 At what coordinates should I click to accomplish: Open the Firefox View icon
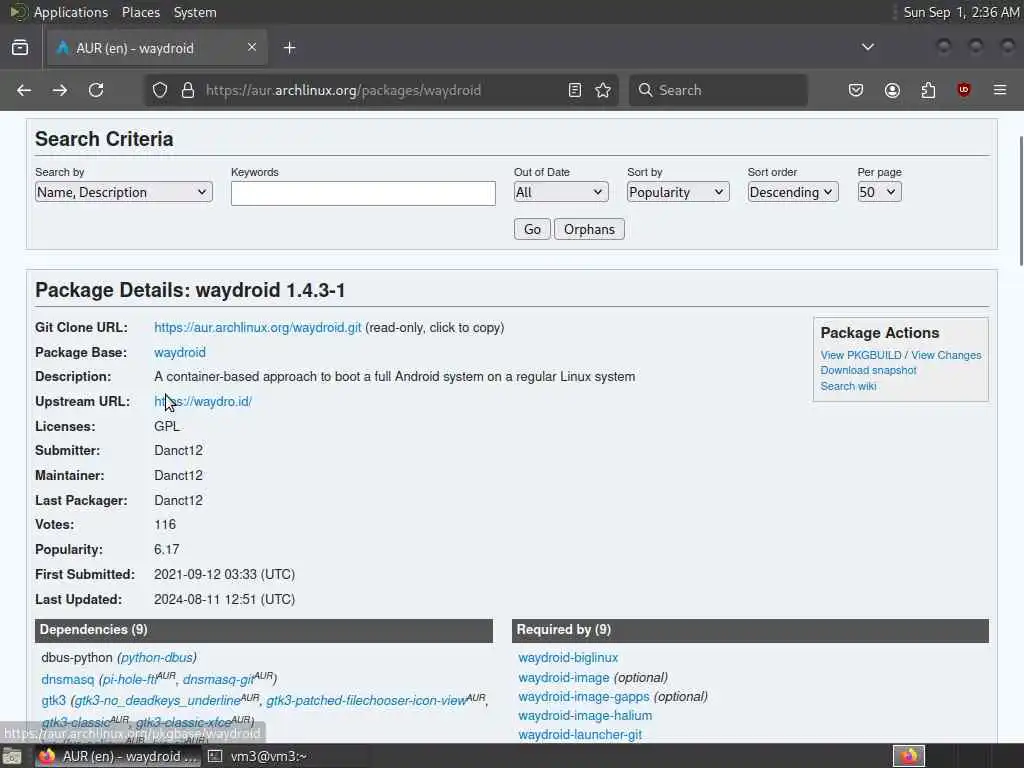(20, 48)
